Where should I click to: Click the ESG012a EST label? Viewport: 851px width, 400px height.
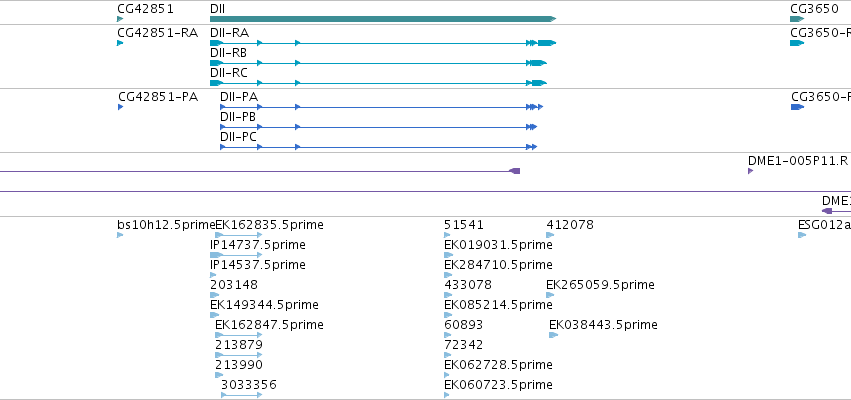pyautogui.click(x=824, y=225)
